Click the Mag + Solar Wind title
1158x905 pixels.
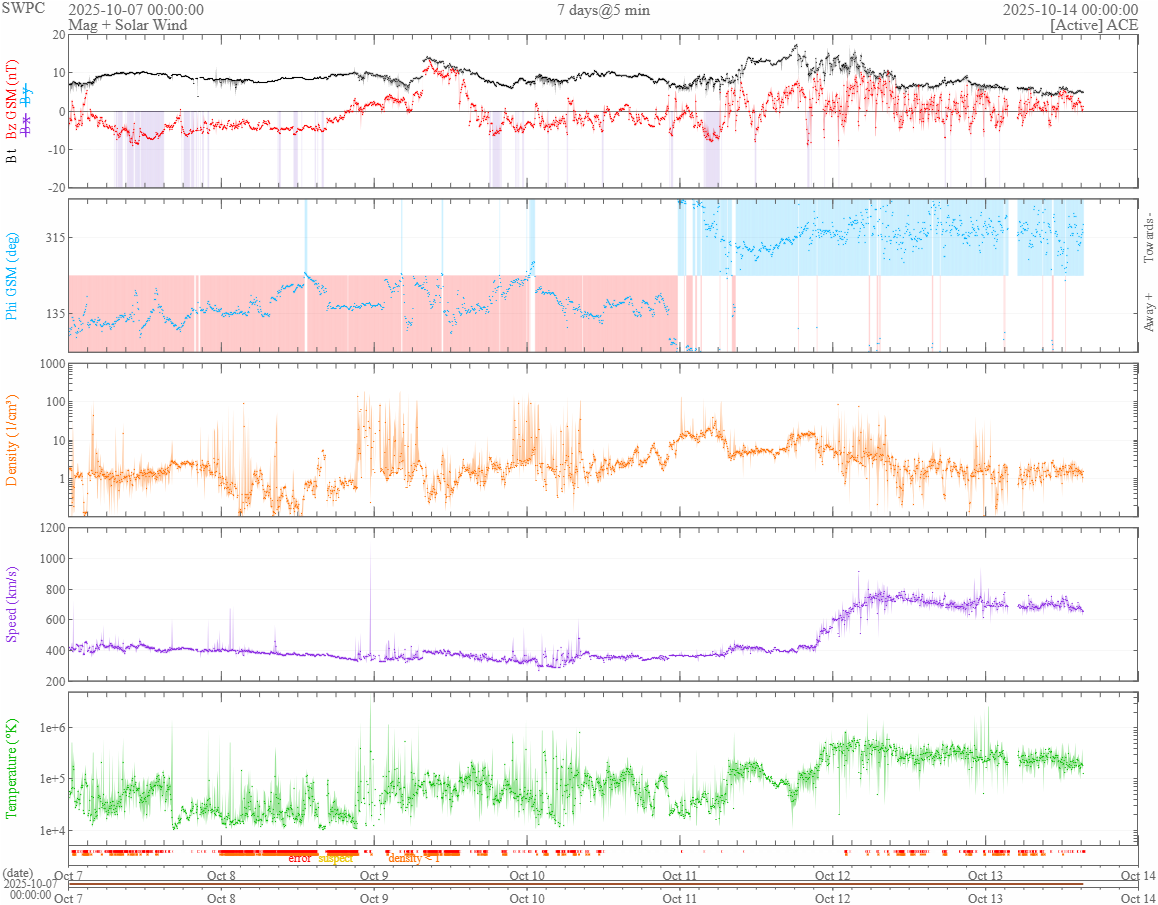(x=128, y=25)
